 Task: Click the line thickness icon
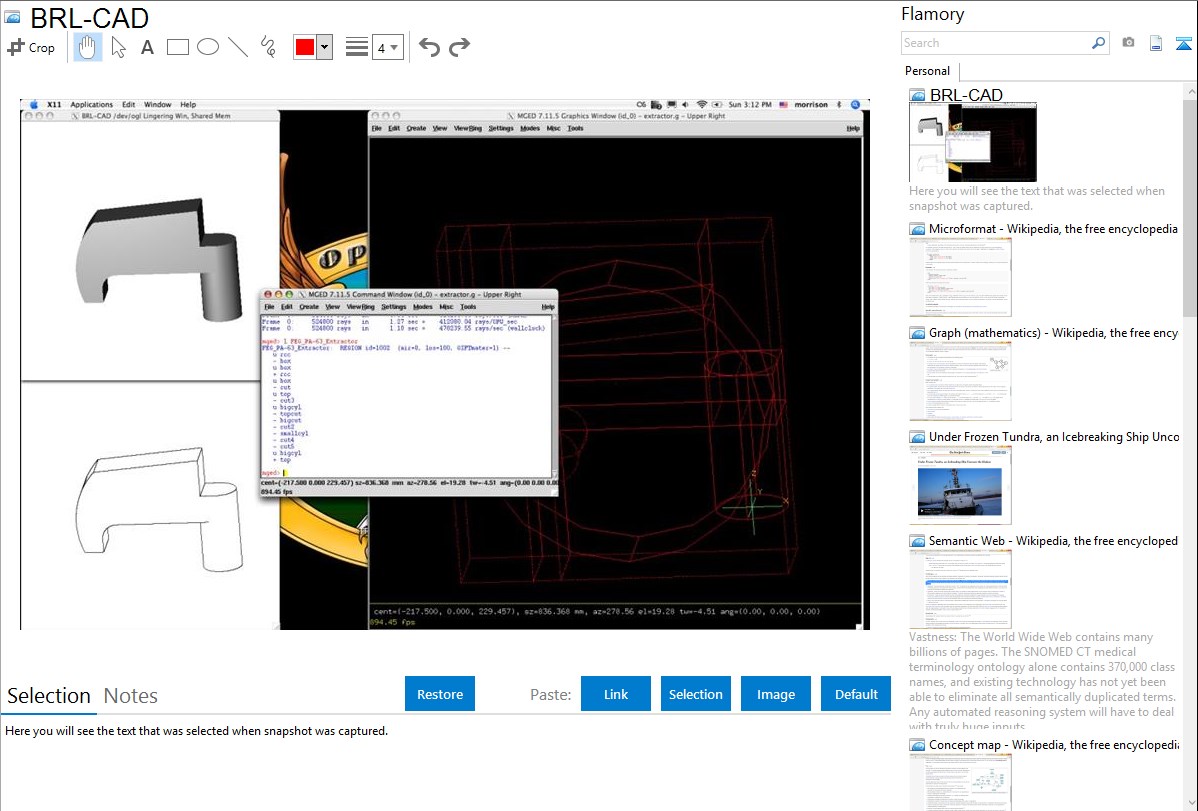pos(357,47)
